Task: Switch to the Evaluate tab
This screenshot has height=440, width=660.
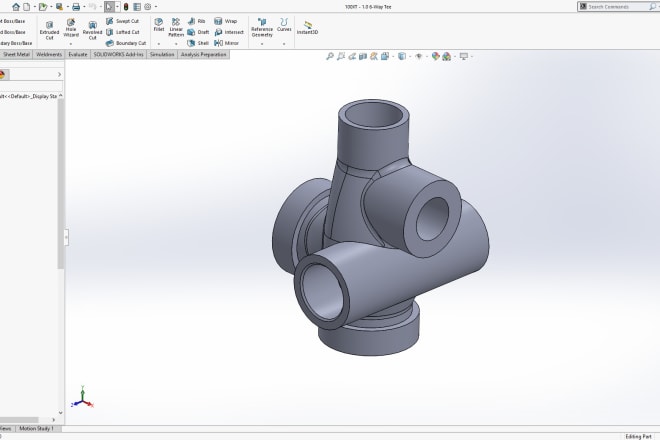Action: 78,54
